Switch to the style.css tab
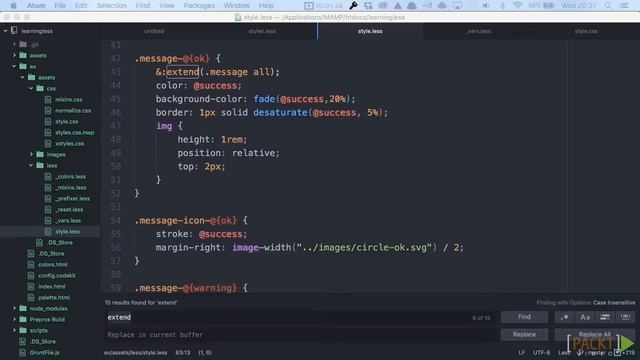 (x=586, y=31)
